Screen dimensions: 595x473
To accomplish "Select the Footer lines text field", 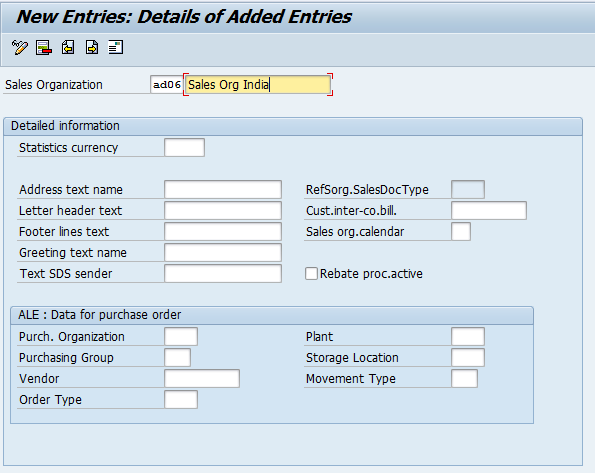I will [x=223, y=232].
